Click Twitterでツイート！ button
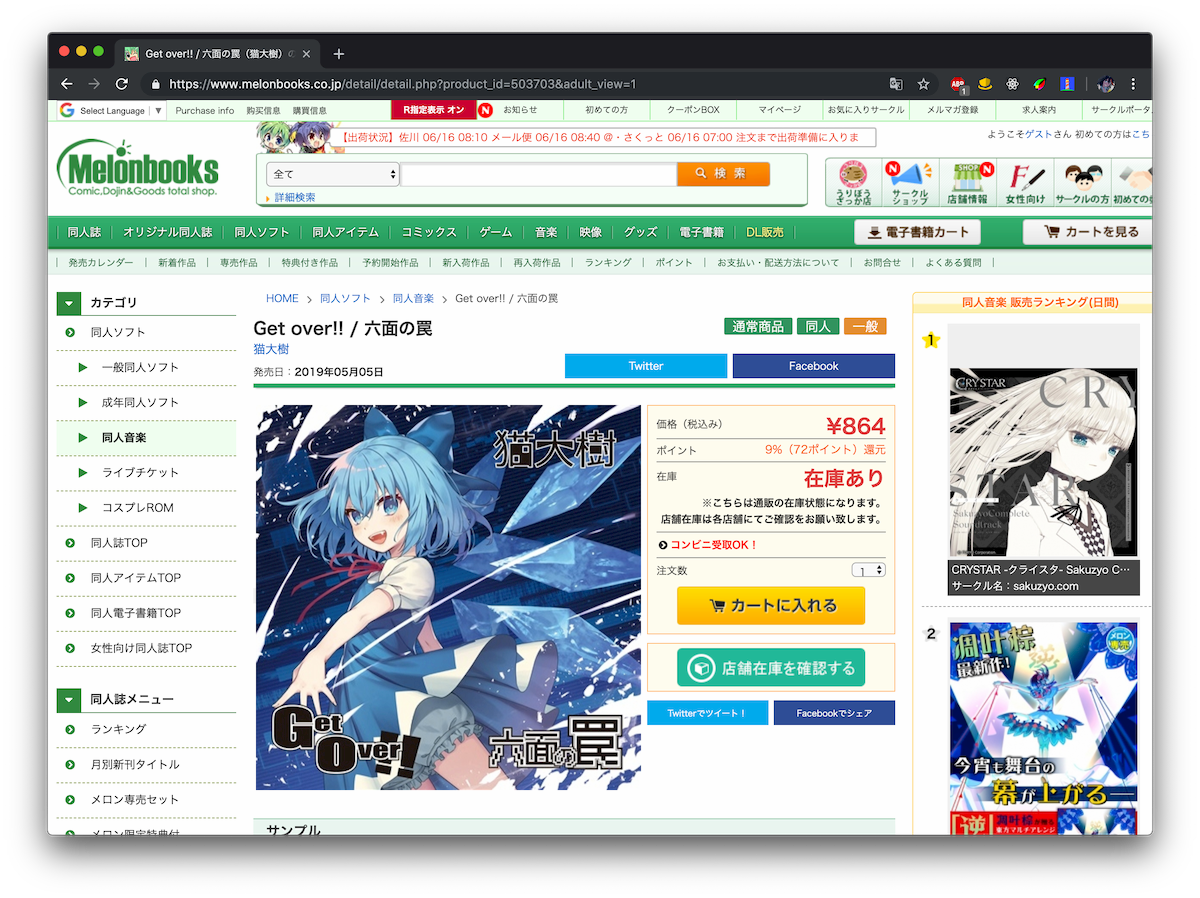1200x898 pixels. click(x=707, y=713)
